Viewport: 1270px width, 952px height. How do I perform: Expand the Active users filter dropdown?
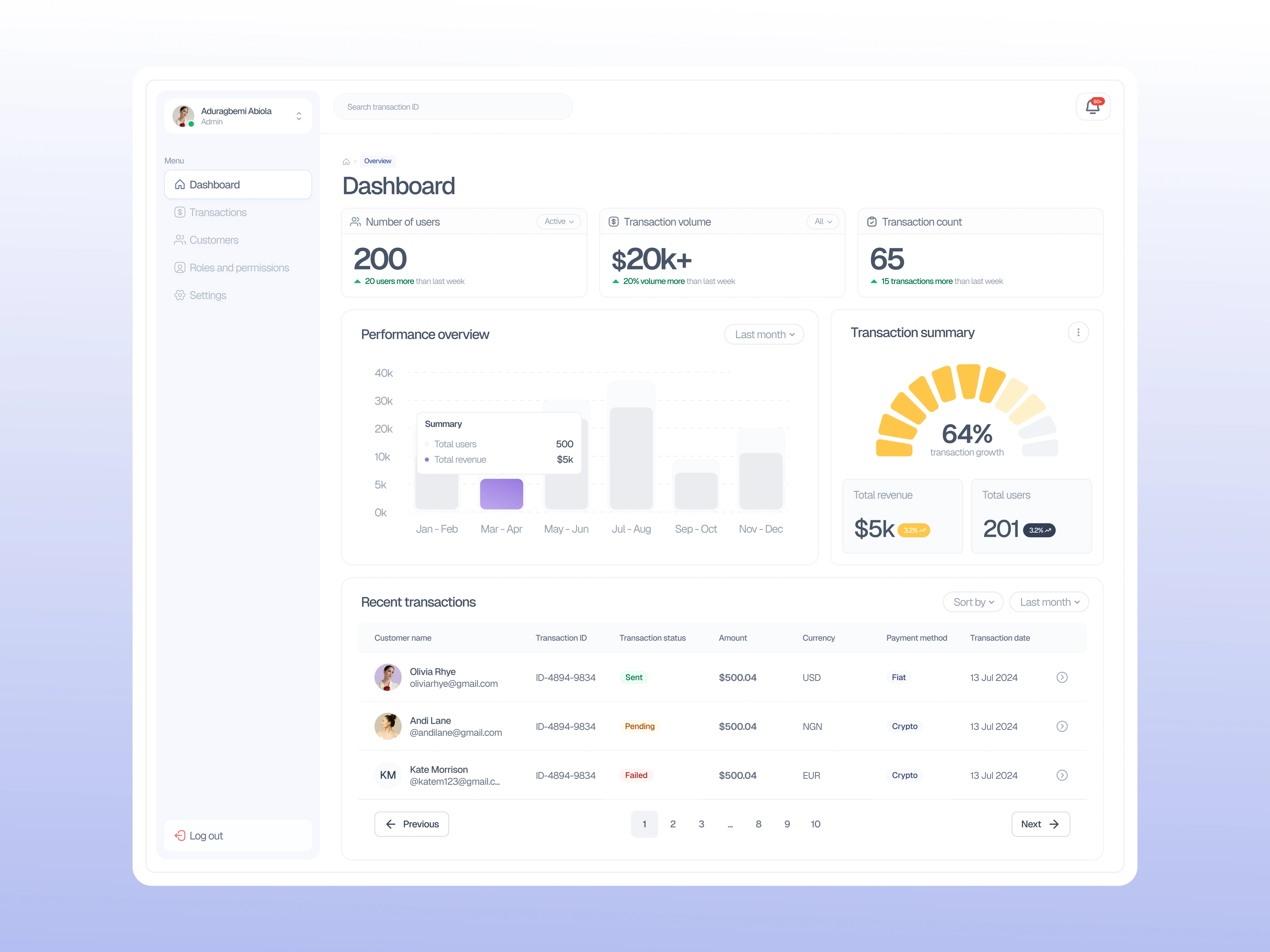[559, 222]
